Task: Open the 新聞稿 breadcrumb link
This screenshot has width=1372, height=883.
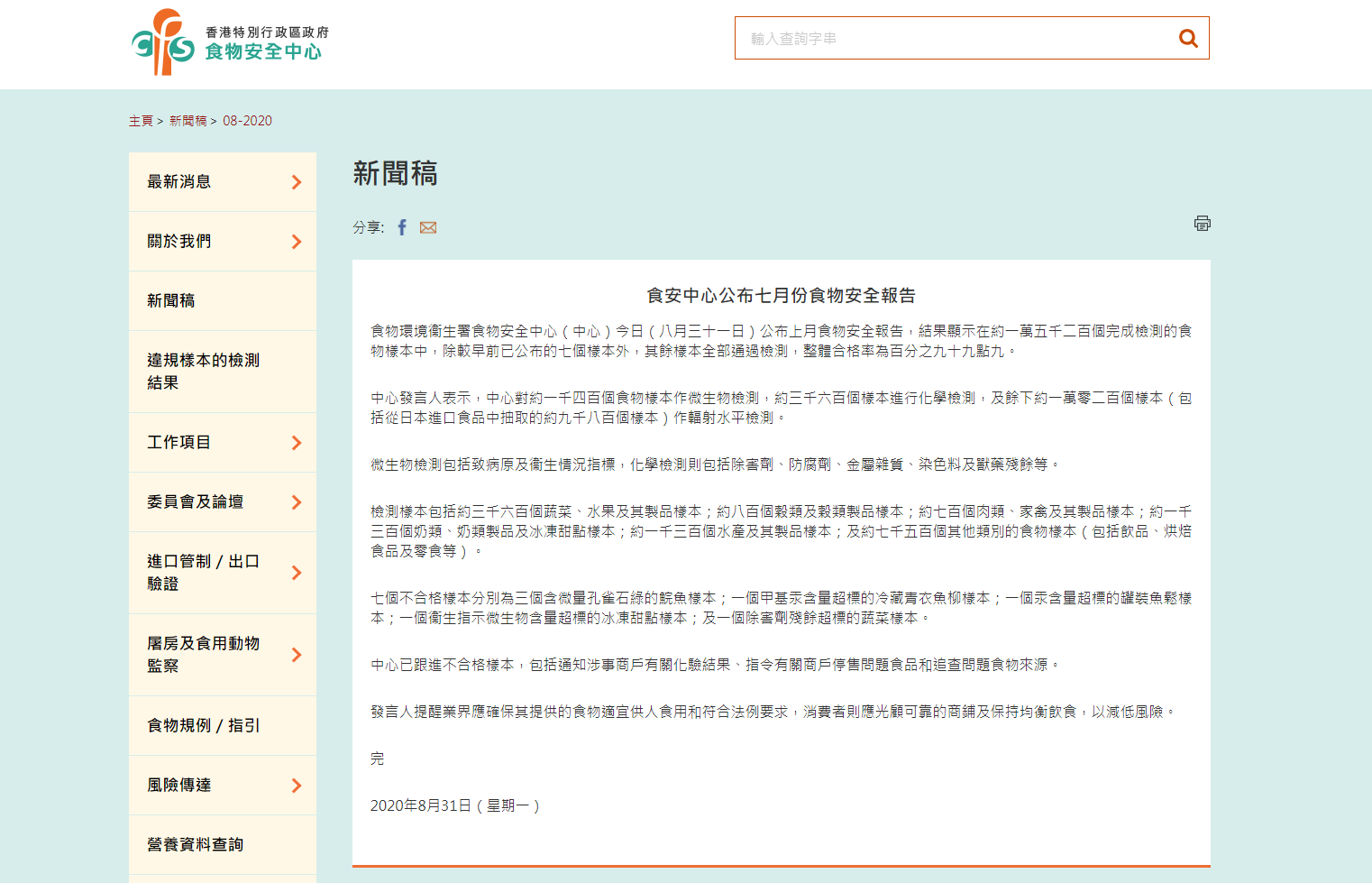Action: click(188, 121)
